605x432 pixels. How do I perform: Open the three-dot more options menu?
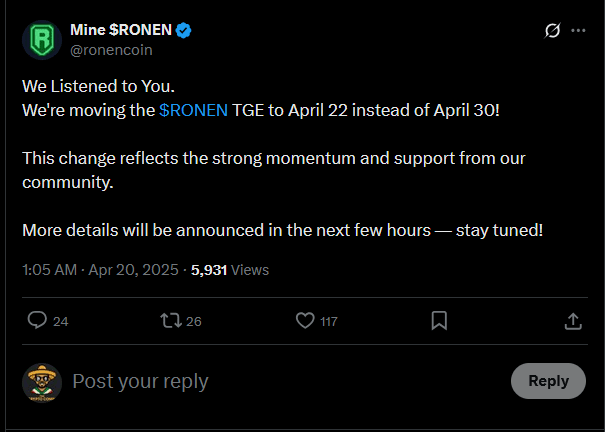pos(578,31)
